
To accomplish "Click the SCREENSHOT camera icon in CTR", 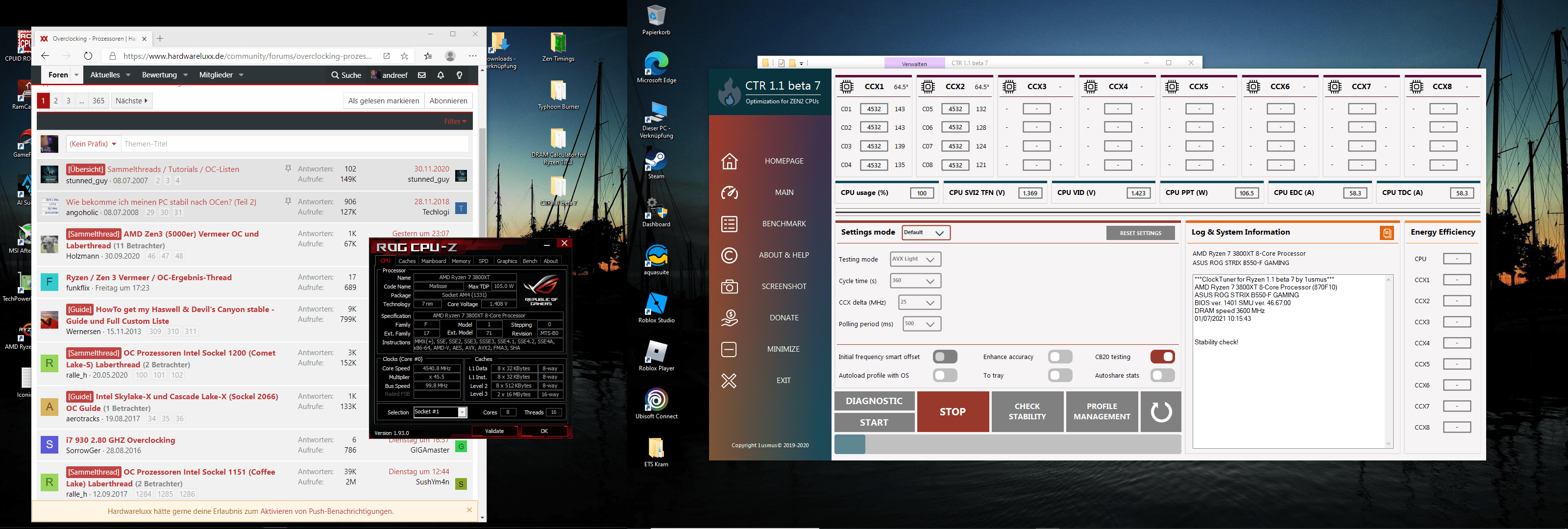I will (729, 287).
